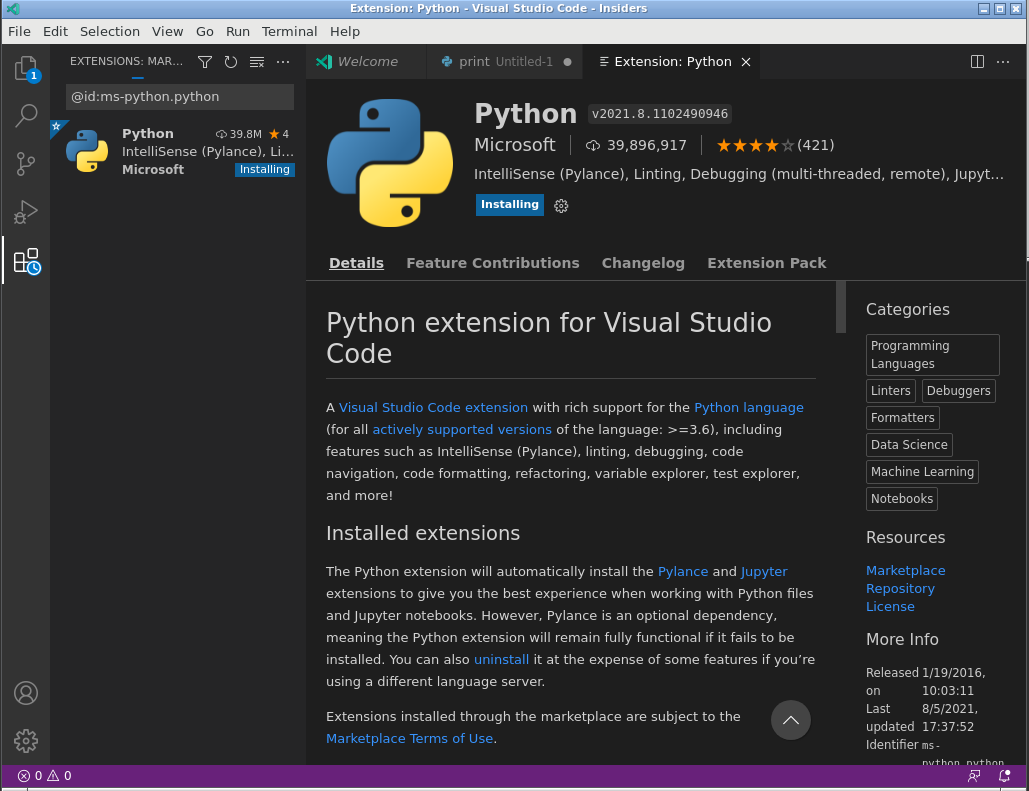Filter extensions with the funnel icon

coord(205,62)
